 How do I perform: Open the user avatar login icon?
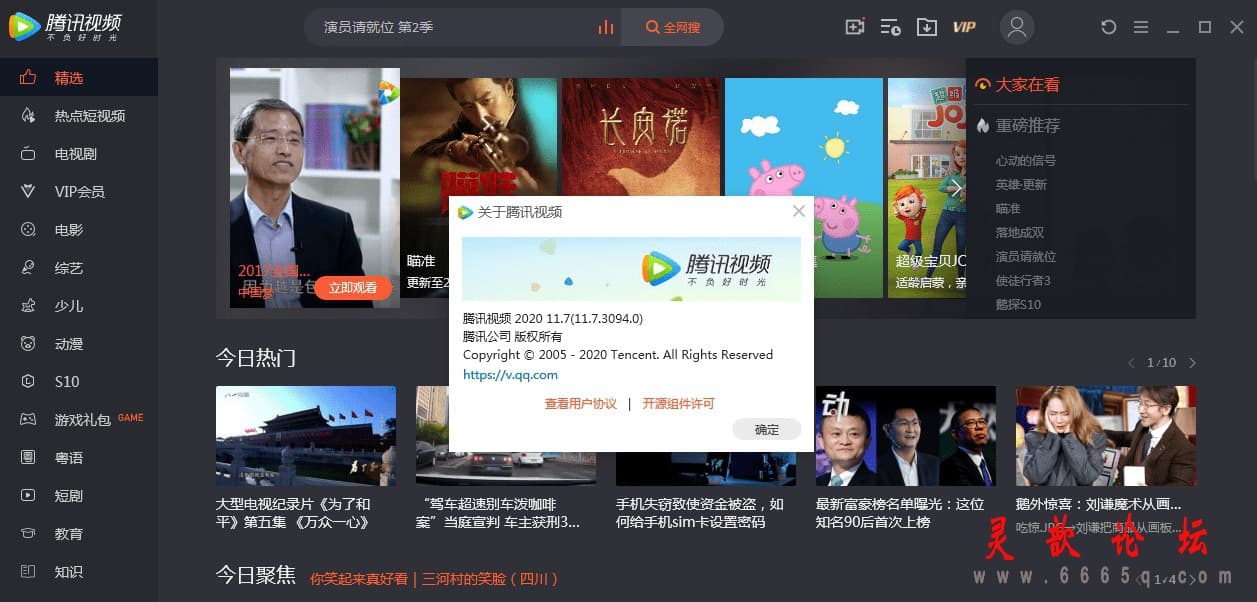(x=1017, y=27)
